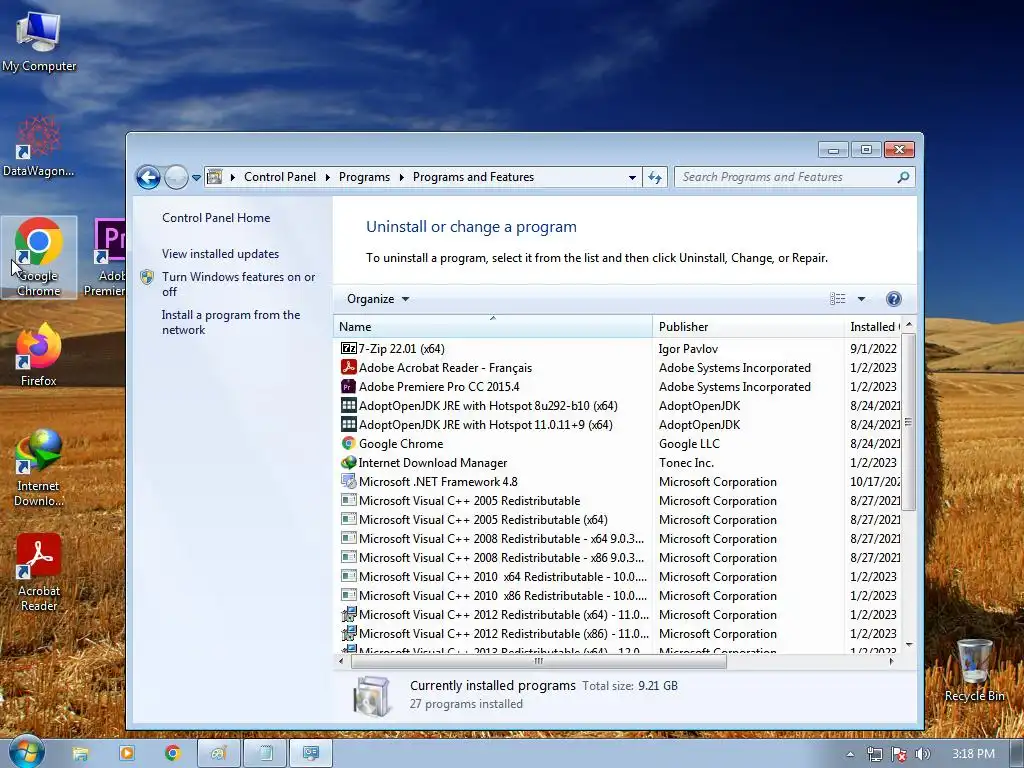The width and height of the screenshot is (1024, 768).
Task: Sort by the Publisher column header
Action: pyautogui.click(x=748, y=327)
